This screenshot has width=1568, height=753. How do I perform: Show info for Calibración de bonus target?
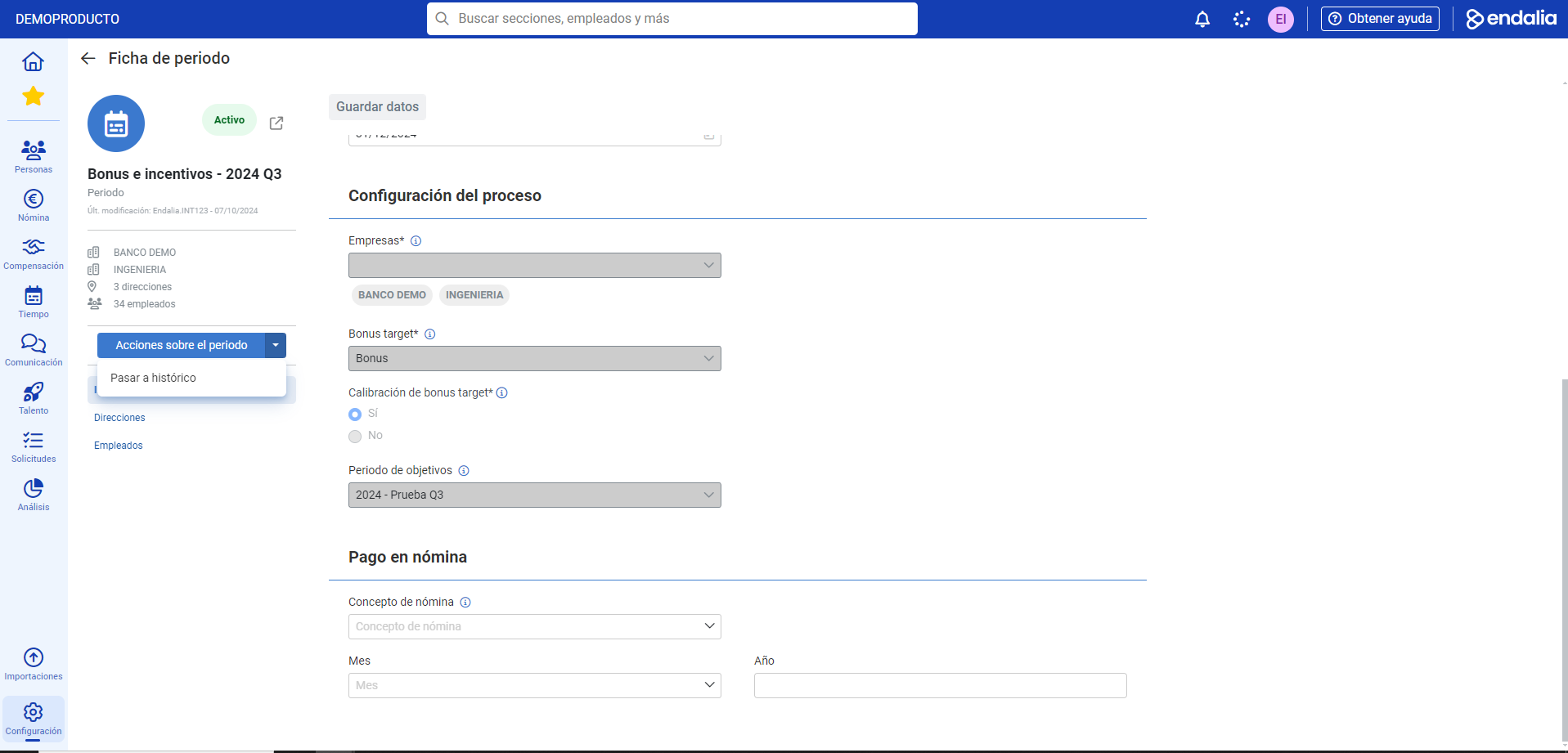pyautogui.click(x=502, y=393)
